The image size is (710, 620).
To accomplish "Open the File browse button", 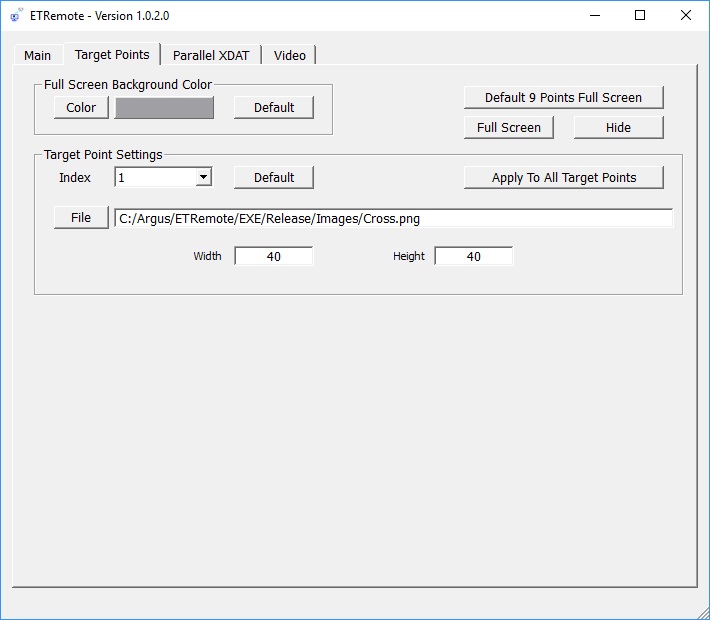I will (x=81, y=218).
